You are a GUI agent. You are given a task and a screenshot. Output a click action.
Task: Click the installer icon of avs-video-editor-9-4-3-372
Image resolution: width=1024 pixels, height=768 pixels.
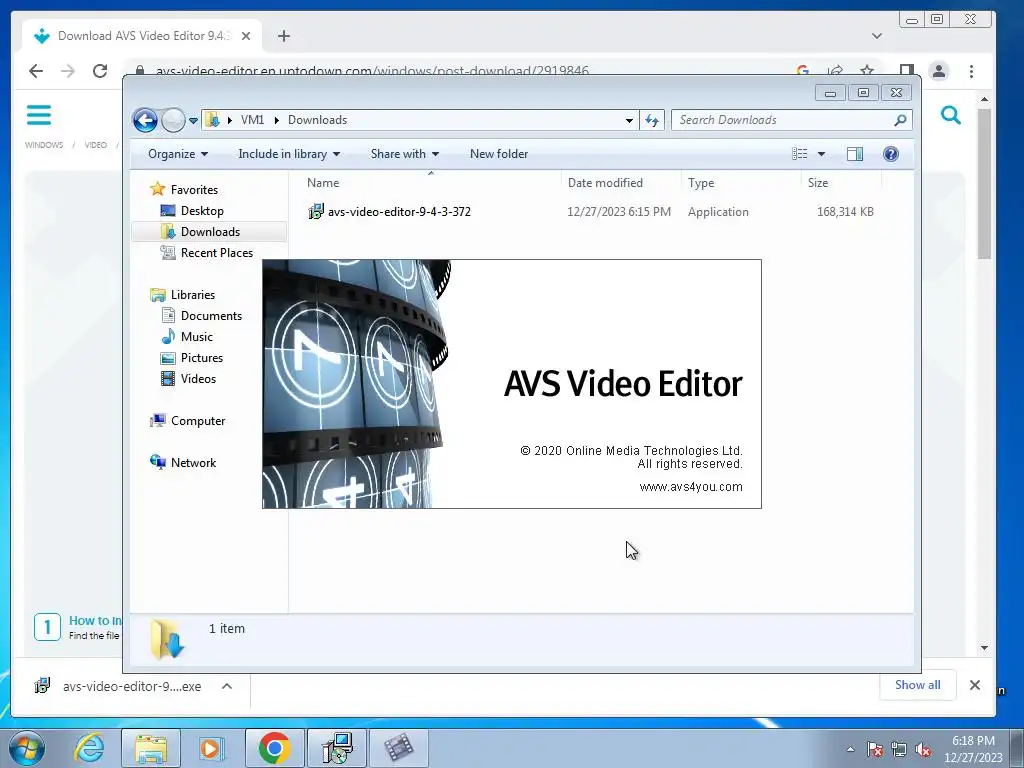point(316,211)
